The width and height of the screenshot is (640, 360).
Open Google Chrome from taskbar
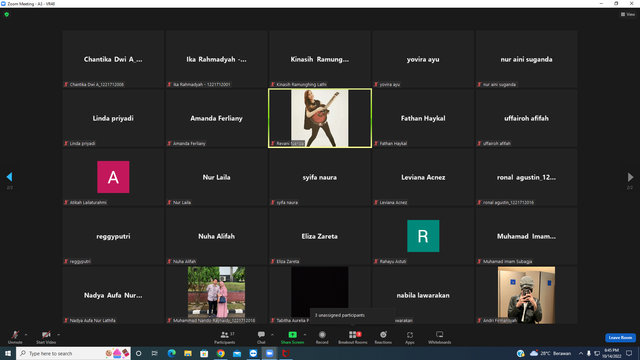(x=220, y=353)
